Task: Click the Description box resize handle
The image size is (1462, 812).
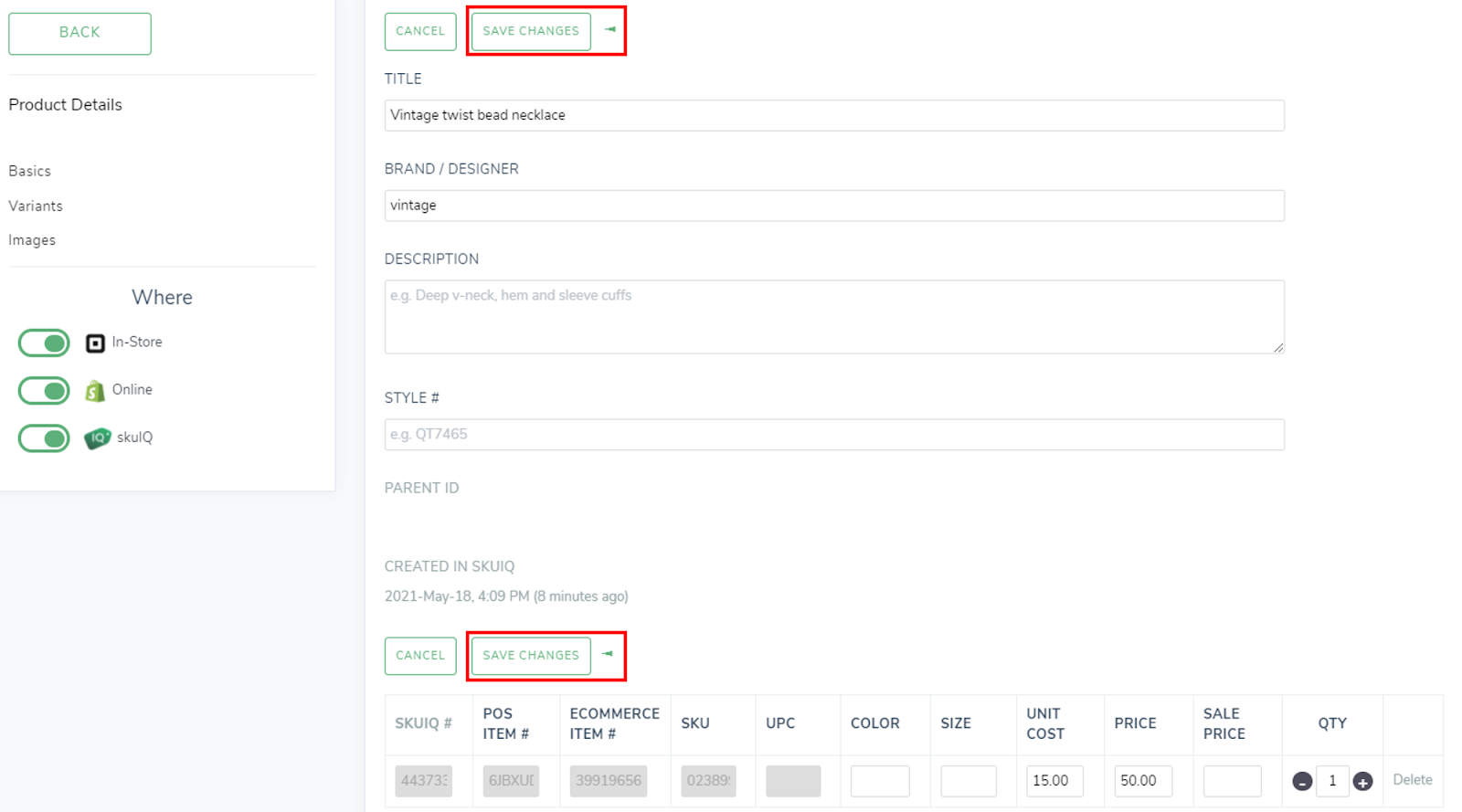Action: [x=1277, y=347]
